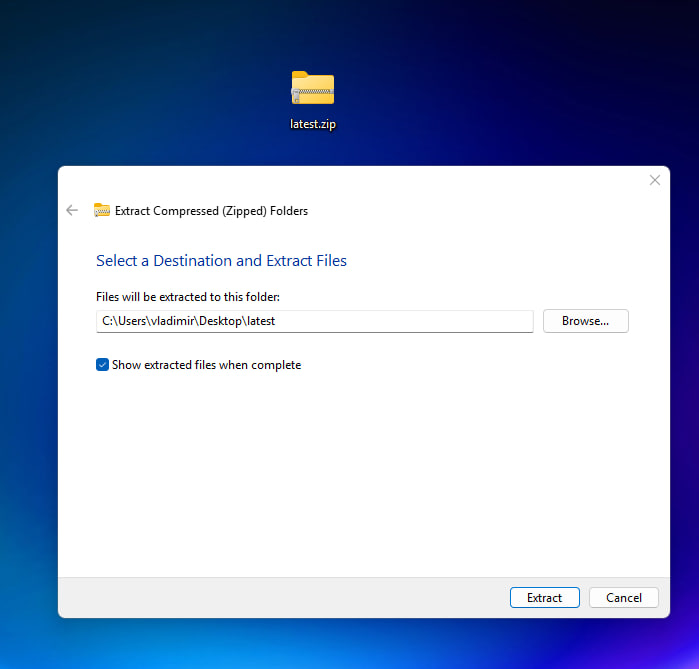Click the gray footer bar left of Extract
This screenshot has width=699, height=669.
tap(280, 597)
